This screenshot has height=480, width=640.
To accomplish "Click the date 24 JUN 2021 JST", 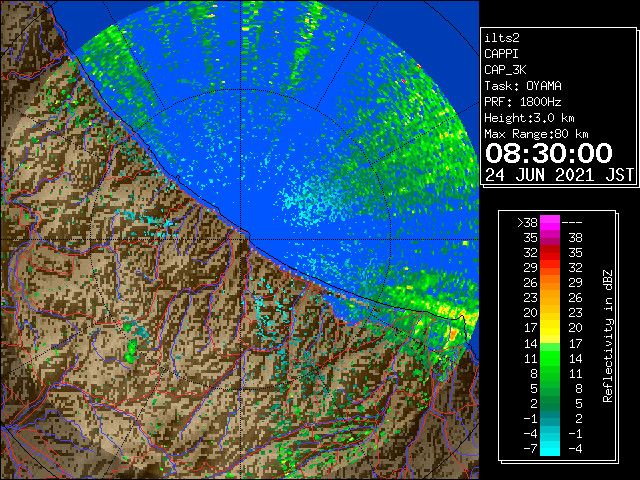I will (x=559, y=175).
